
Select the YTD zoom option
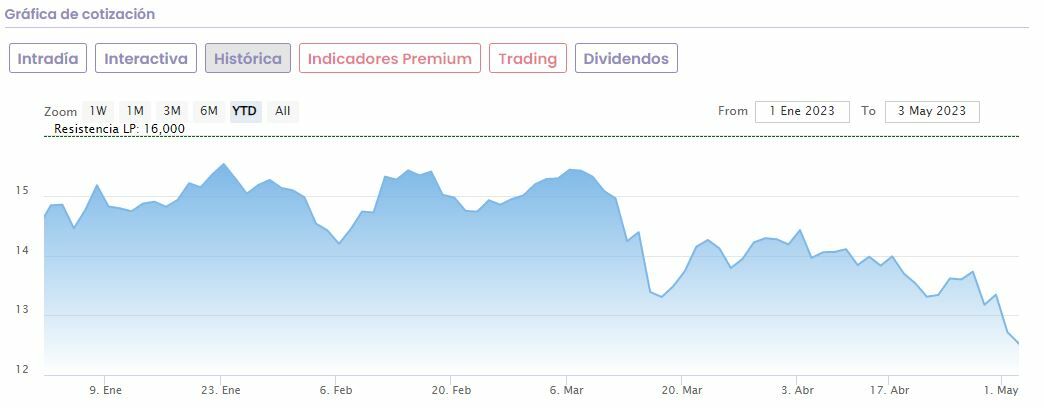coord(245,111)
